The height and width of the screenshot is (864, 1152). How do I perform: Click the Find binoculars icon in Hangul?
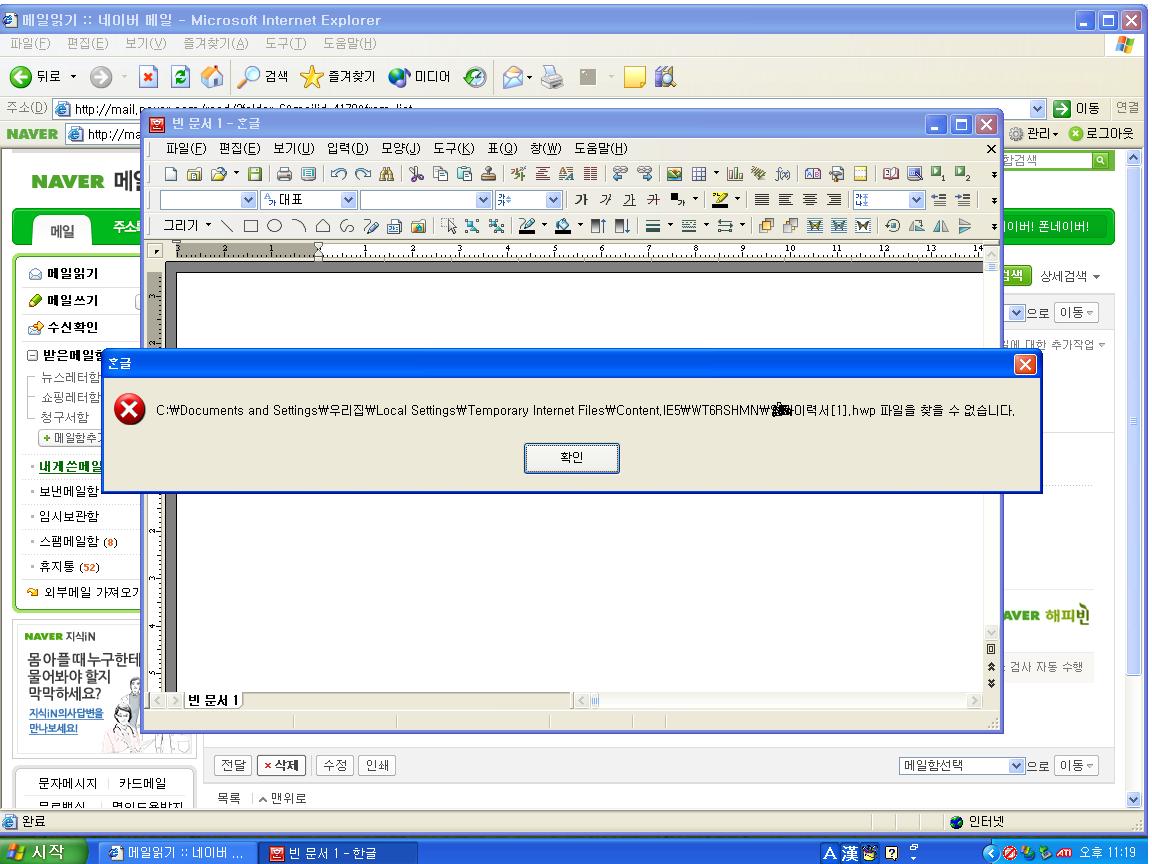pyautogui.click(x=386, y=174)
